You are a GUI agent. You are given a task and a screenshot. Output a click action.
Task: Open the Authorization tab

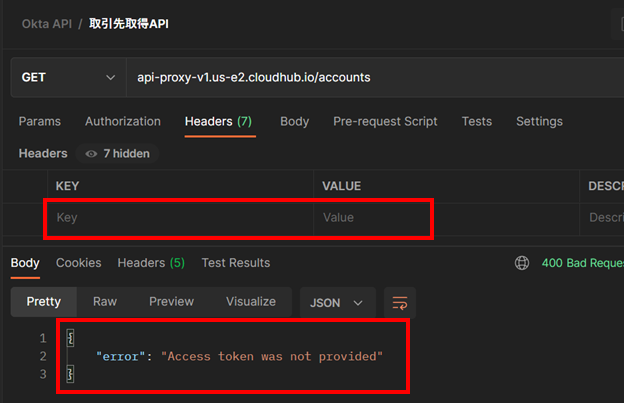(122, 121)
